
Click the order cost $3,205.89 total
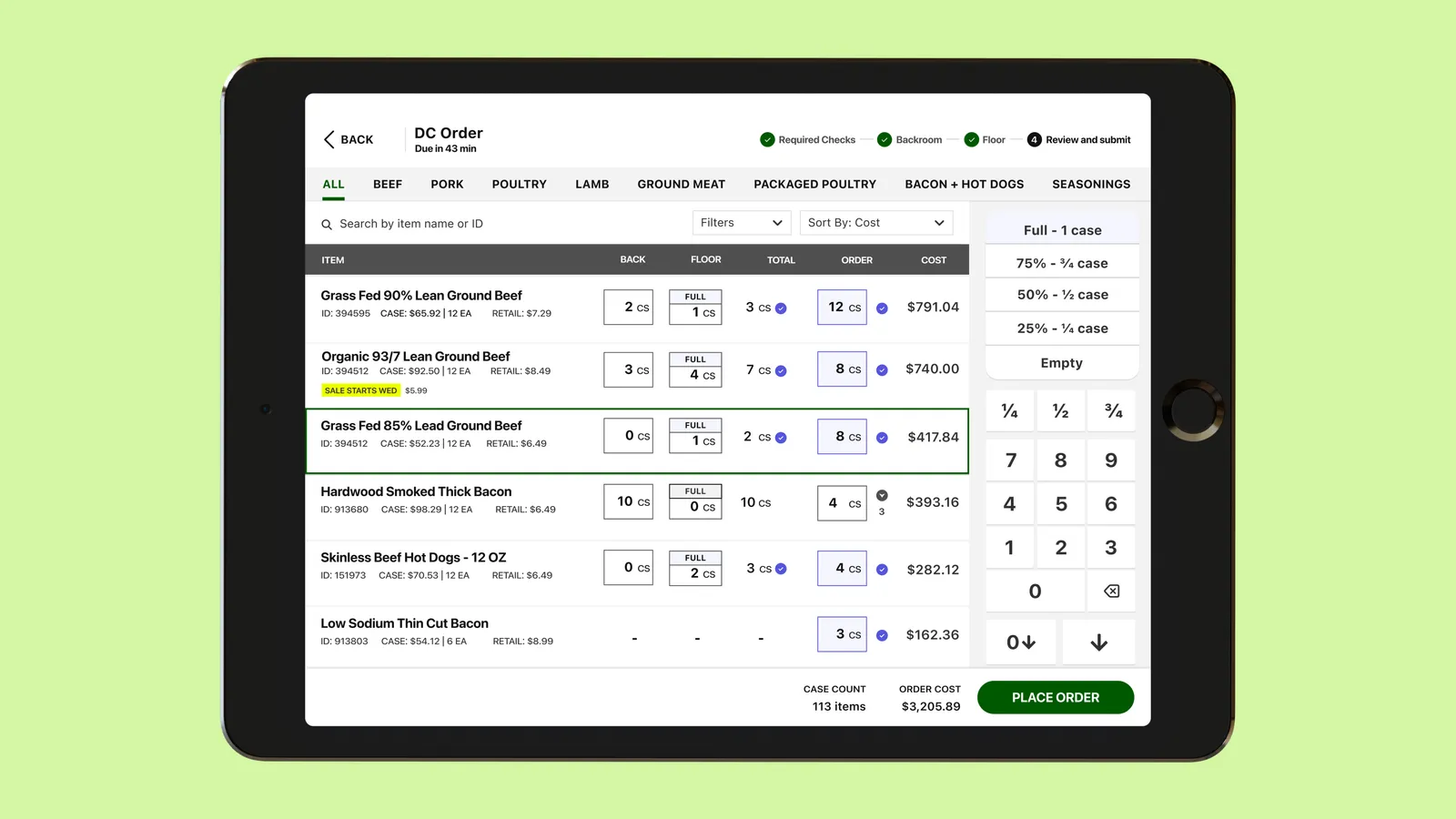point(931,706)
